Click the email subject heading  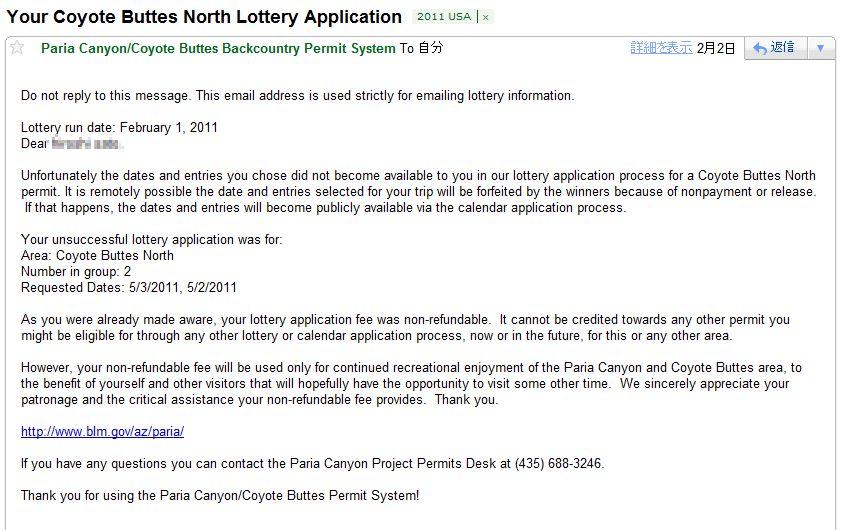click(x=204, y=17)
